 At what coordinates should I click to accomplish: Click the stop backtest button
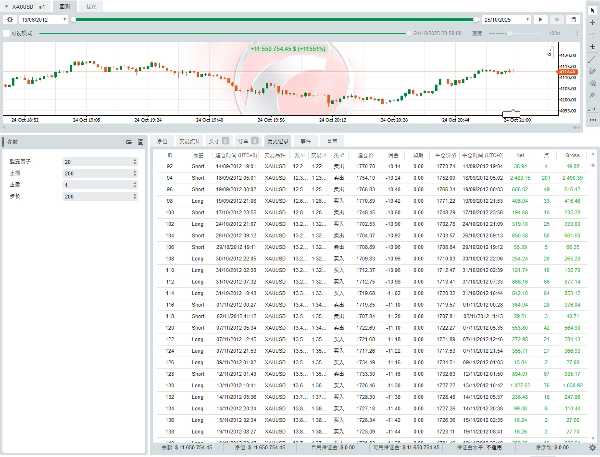point(555,19)
